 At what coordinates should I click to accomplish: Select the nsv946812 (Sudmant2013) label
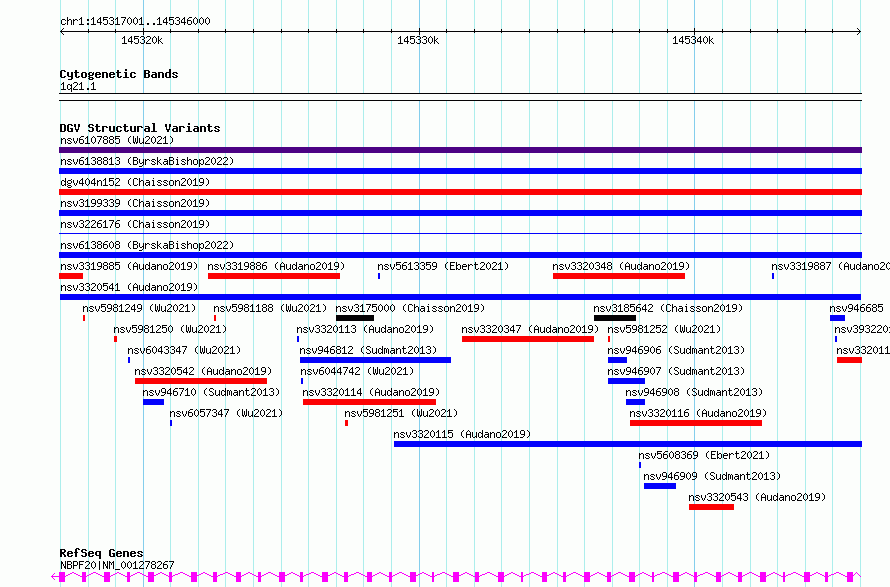368,350
